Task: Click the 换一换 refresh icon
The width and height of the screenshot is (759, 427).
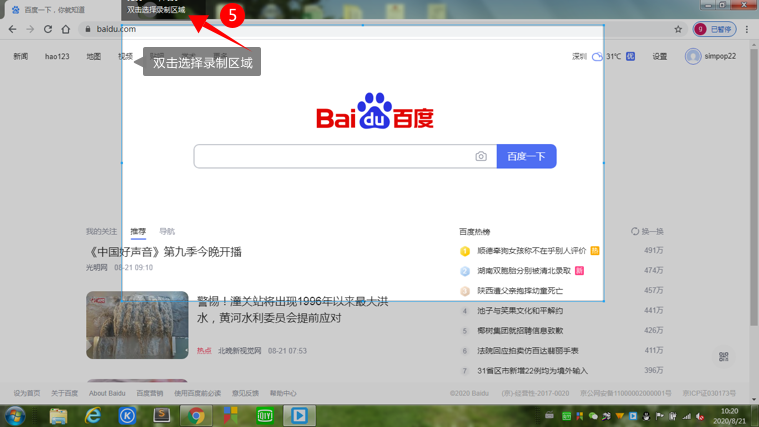Action: 635,231
